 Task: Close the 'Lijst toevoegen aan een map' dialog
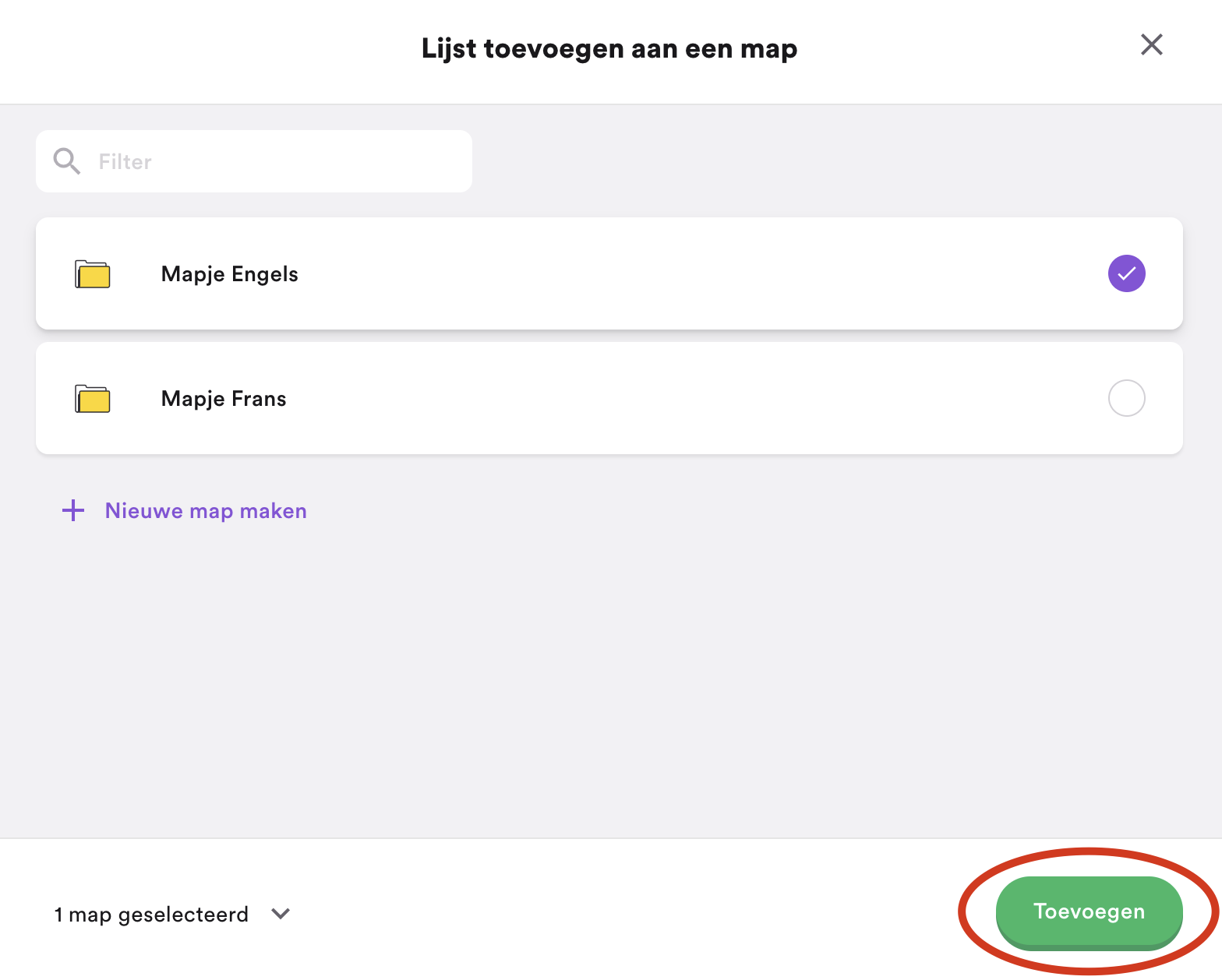(1151, 44)
